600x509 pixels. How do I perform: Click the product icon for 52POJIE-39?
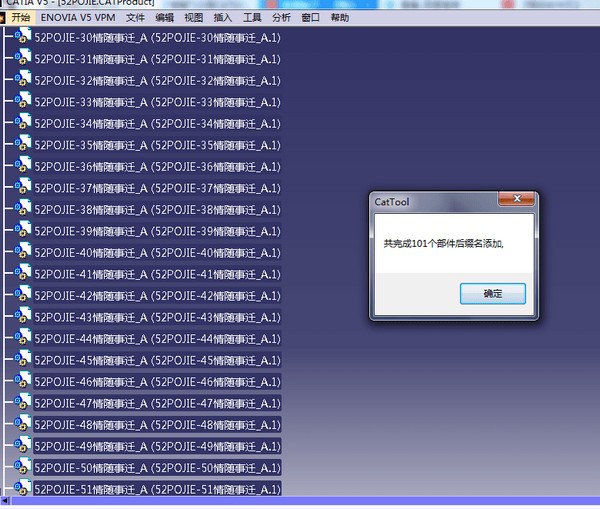(x=23, y=229)
